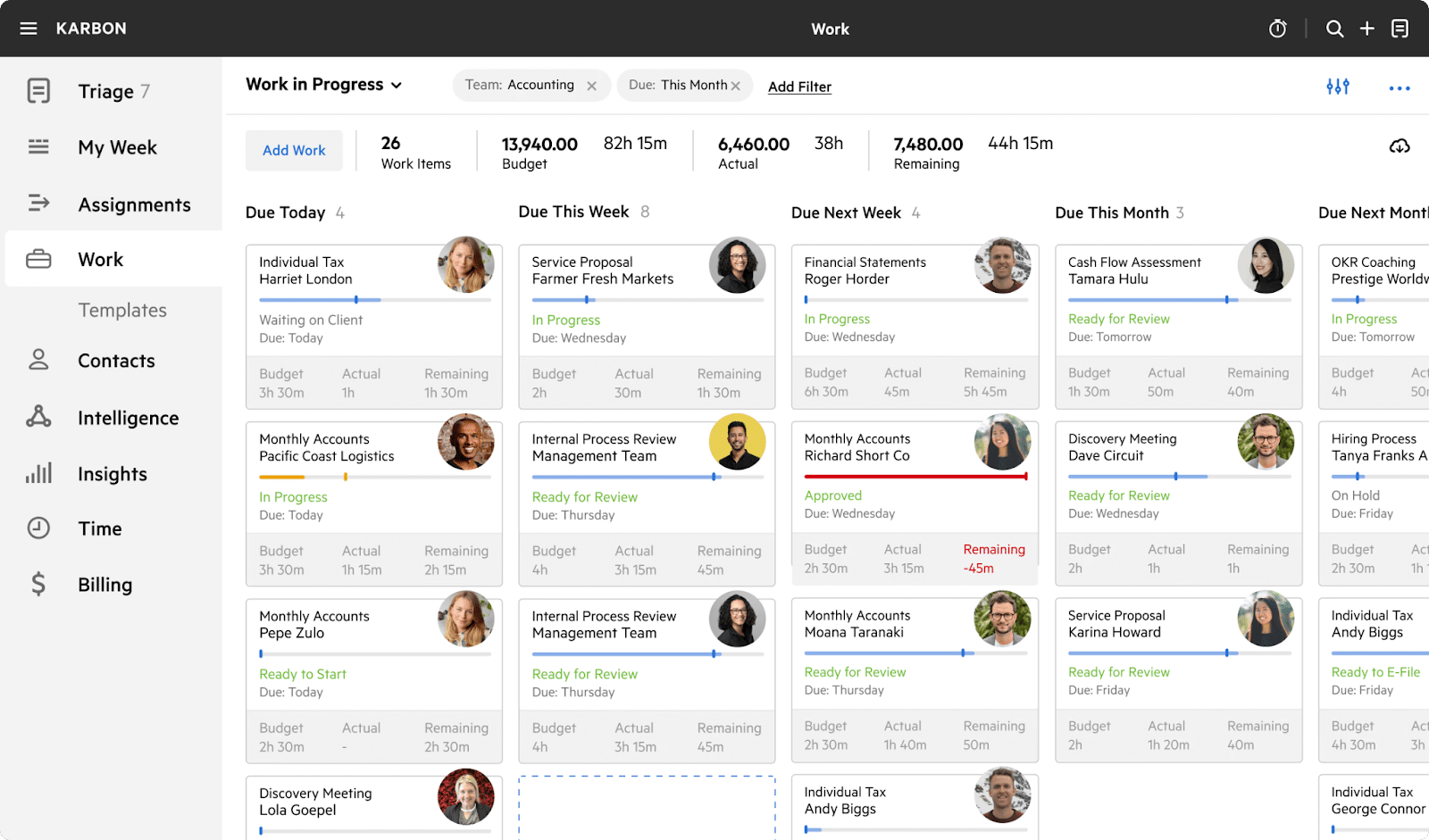Open the create new plus menu
This screenshot has height=840, width=1429.
1367,28
